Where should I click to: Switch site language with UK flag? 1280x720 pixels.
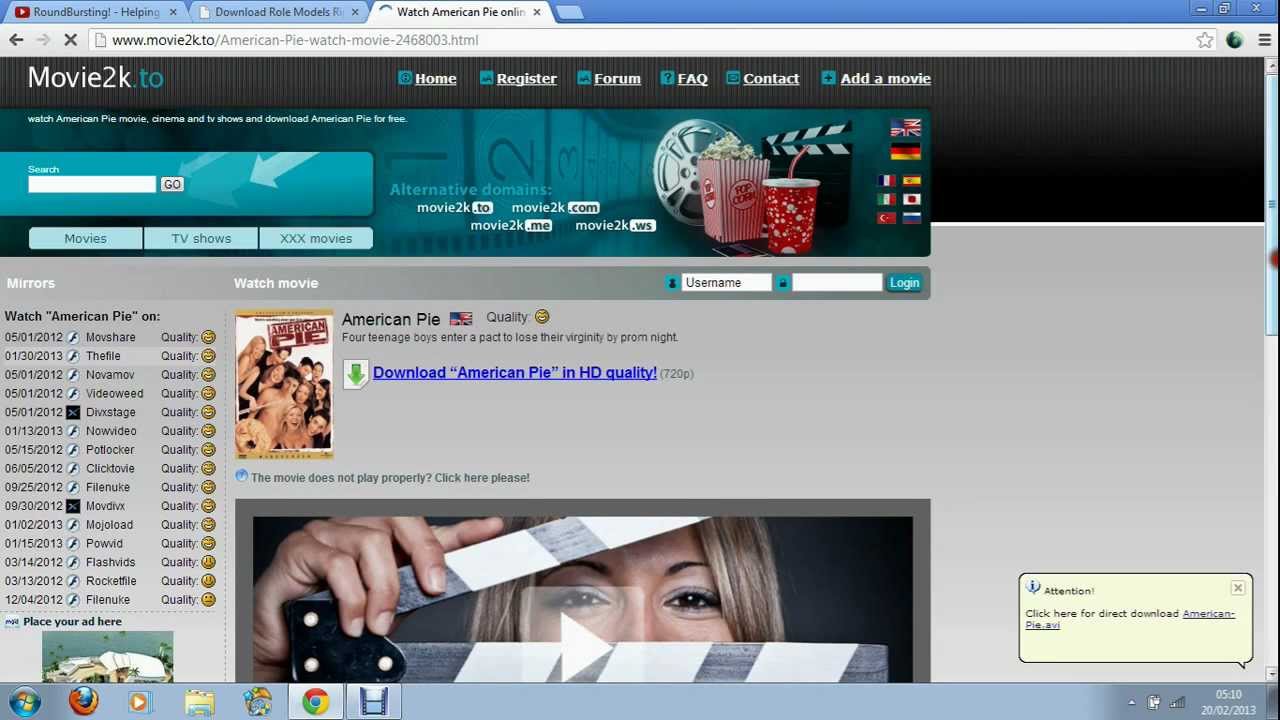tap(905, 128)
